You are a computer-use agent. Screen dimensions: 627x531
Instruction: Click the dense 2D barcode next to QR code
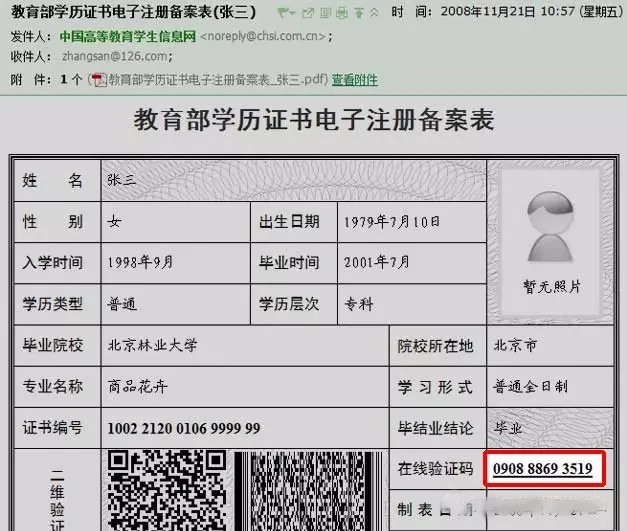[308, 491]
